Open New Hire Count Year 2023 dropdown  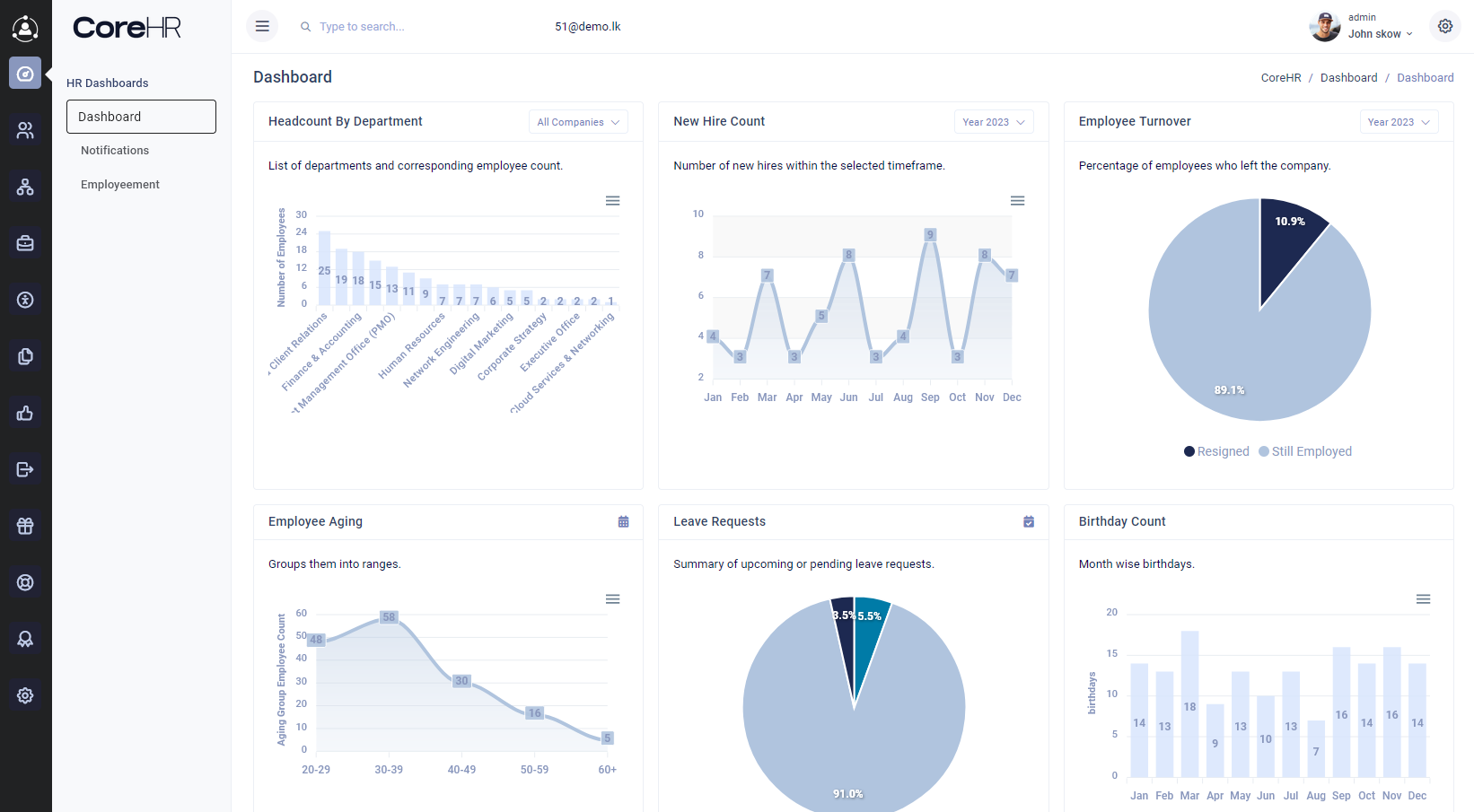pyautogui.click(x=994, y=122)
